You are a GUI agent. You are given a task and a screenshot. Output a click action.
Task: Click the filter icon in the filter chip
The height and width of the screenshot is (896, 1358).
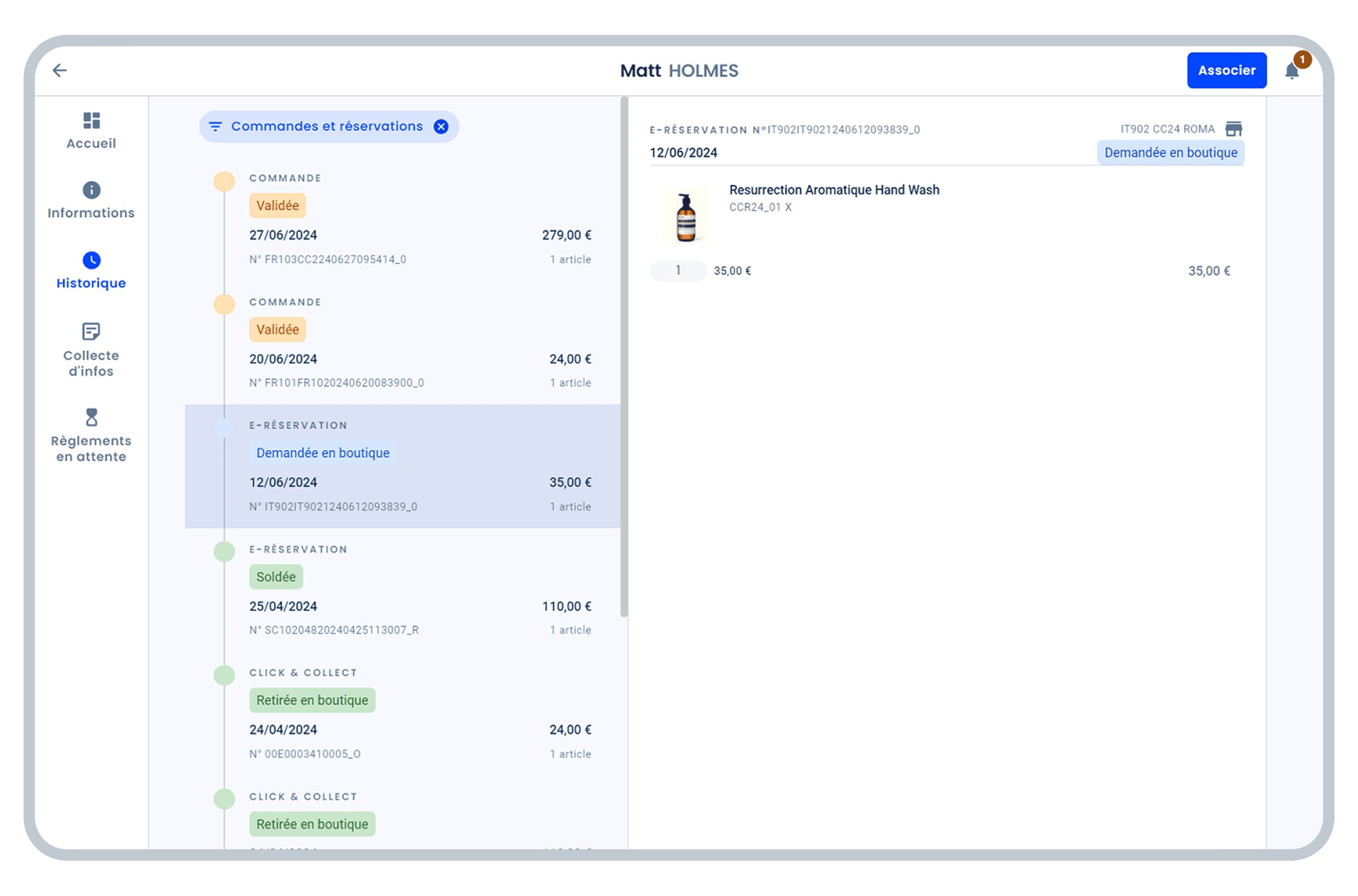click(x=215, y=126)
